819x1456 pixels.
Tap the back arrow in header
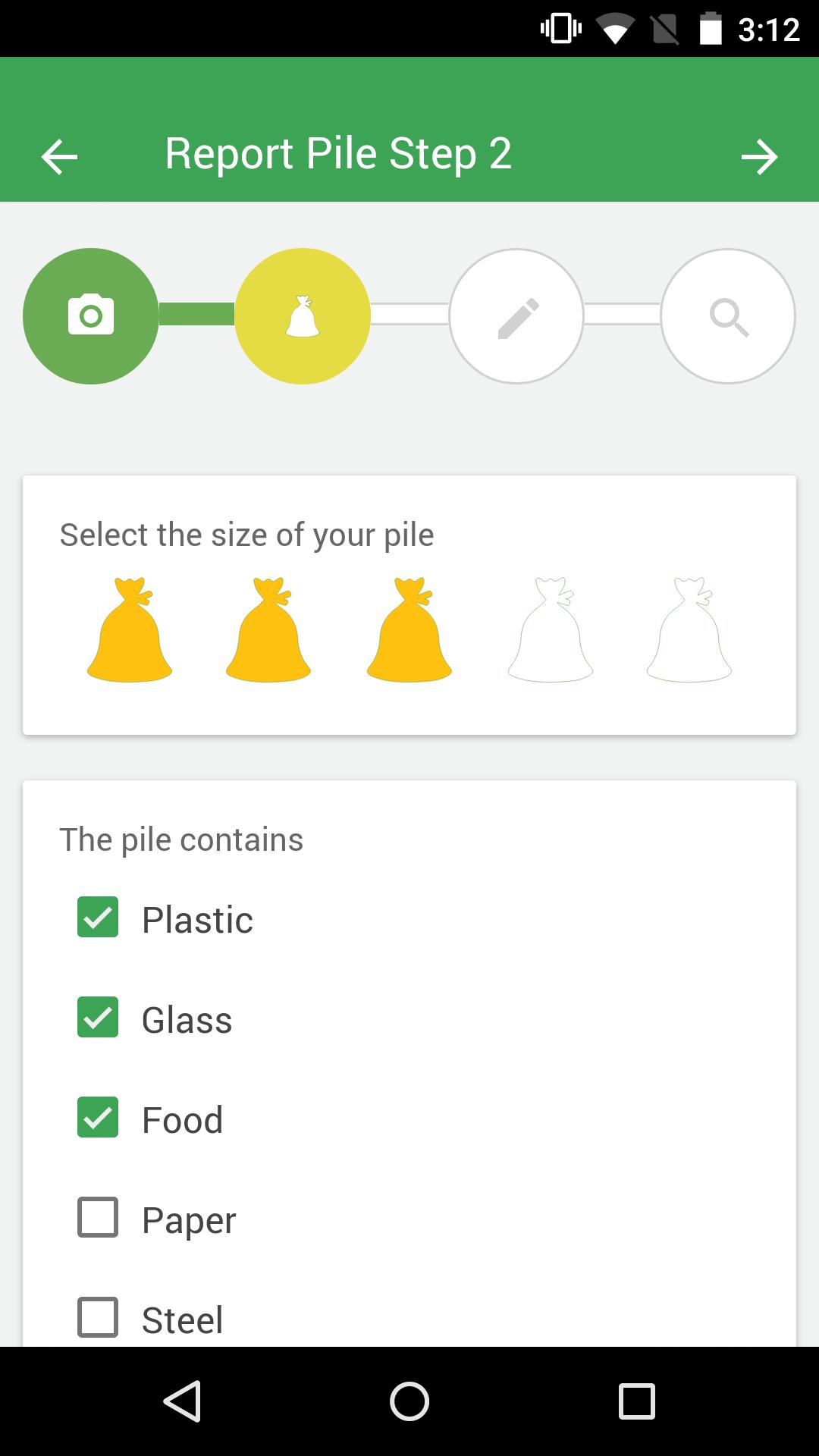[x=59, y=157]
